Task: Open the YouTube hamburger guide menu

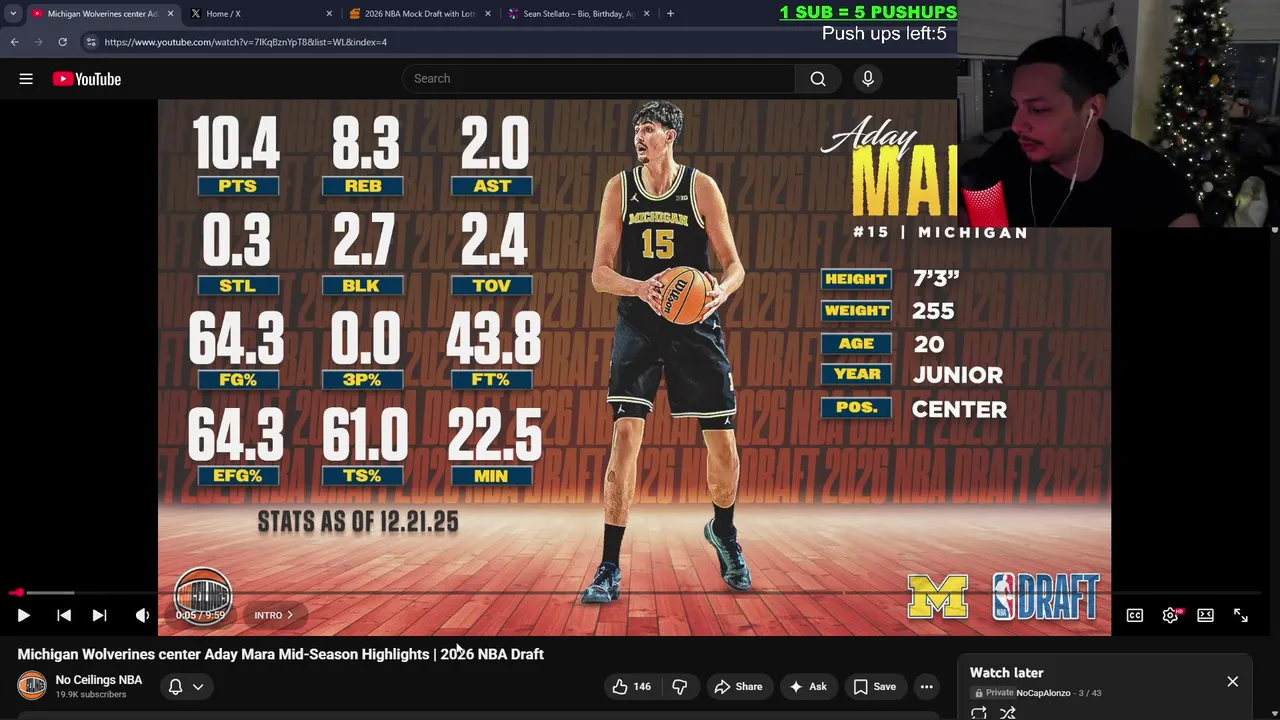Action: tap(26, 79)
